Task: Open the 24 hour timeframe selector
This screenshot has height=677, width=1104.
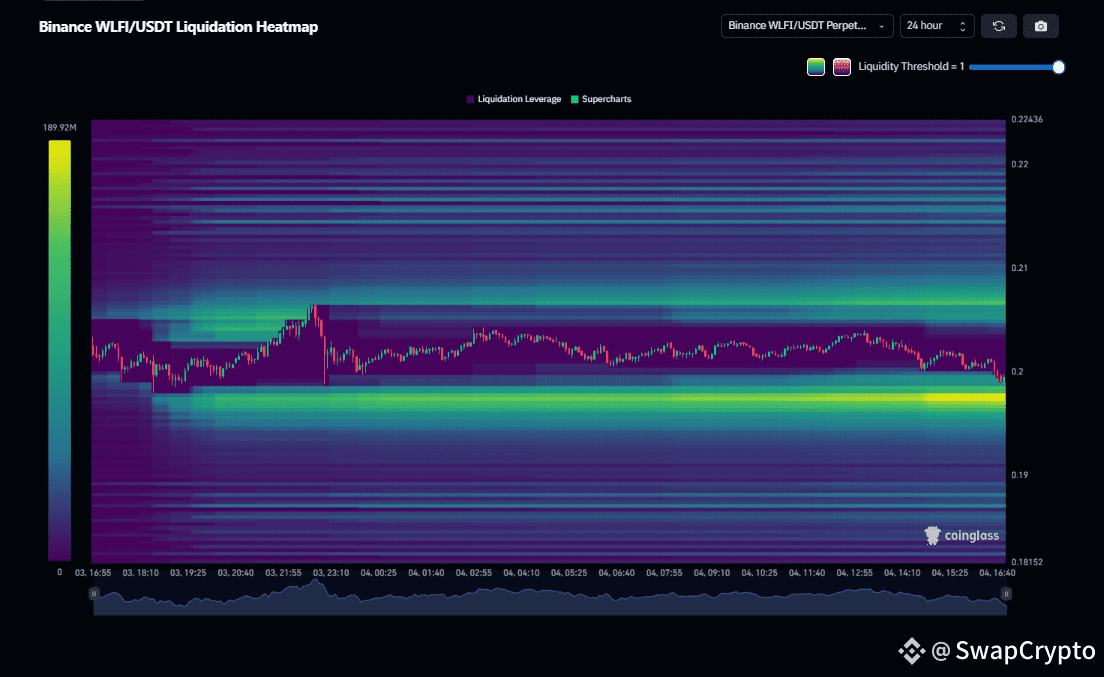Action: [x=936, y=26]
